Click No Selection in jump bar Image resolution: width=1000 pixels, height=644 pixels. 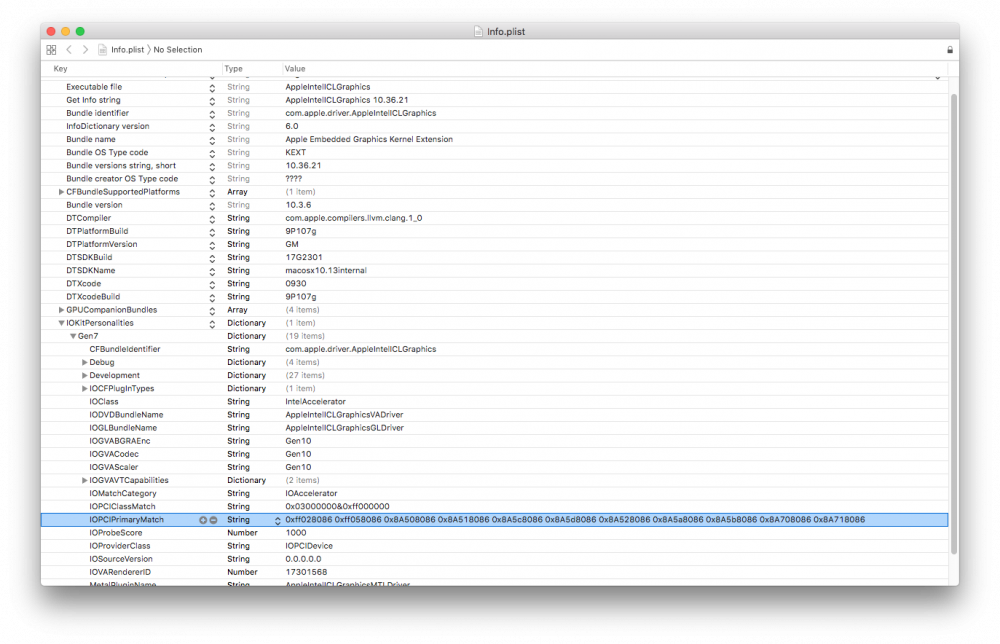pos(177,50)
